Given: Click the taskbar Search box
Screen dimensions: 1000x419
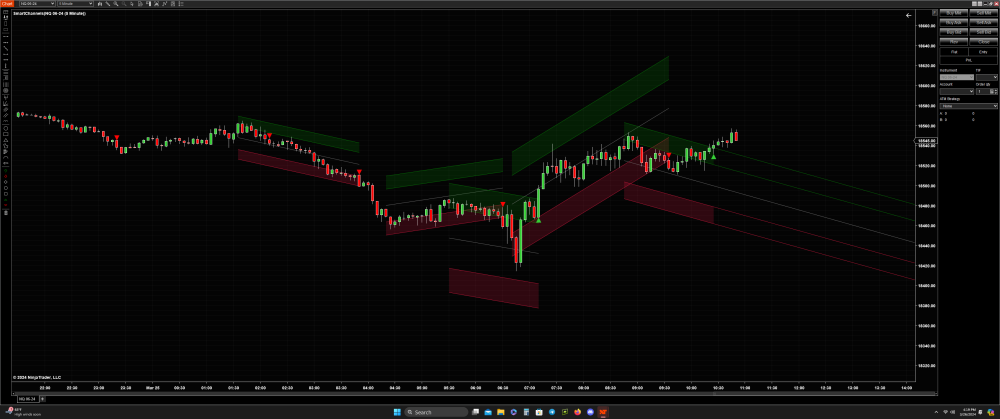Looking at the screenshot, I should click(435, 412).
